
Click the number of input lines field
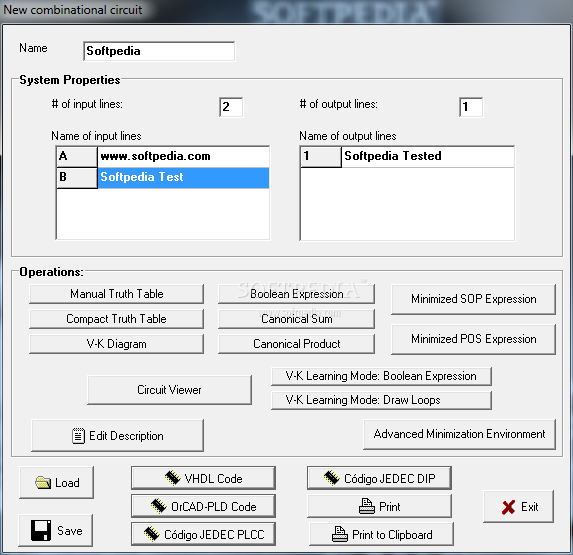[x=231, y=107]
